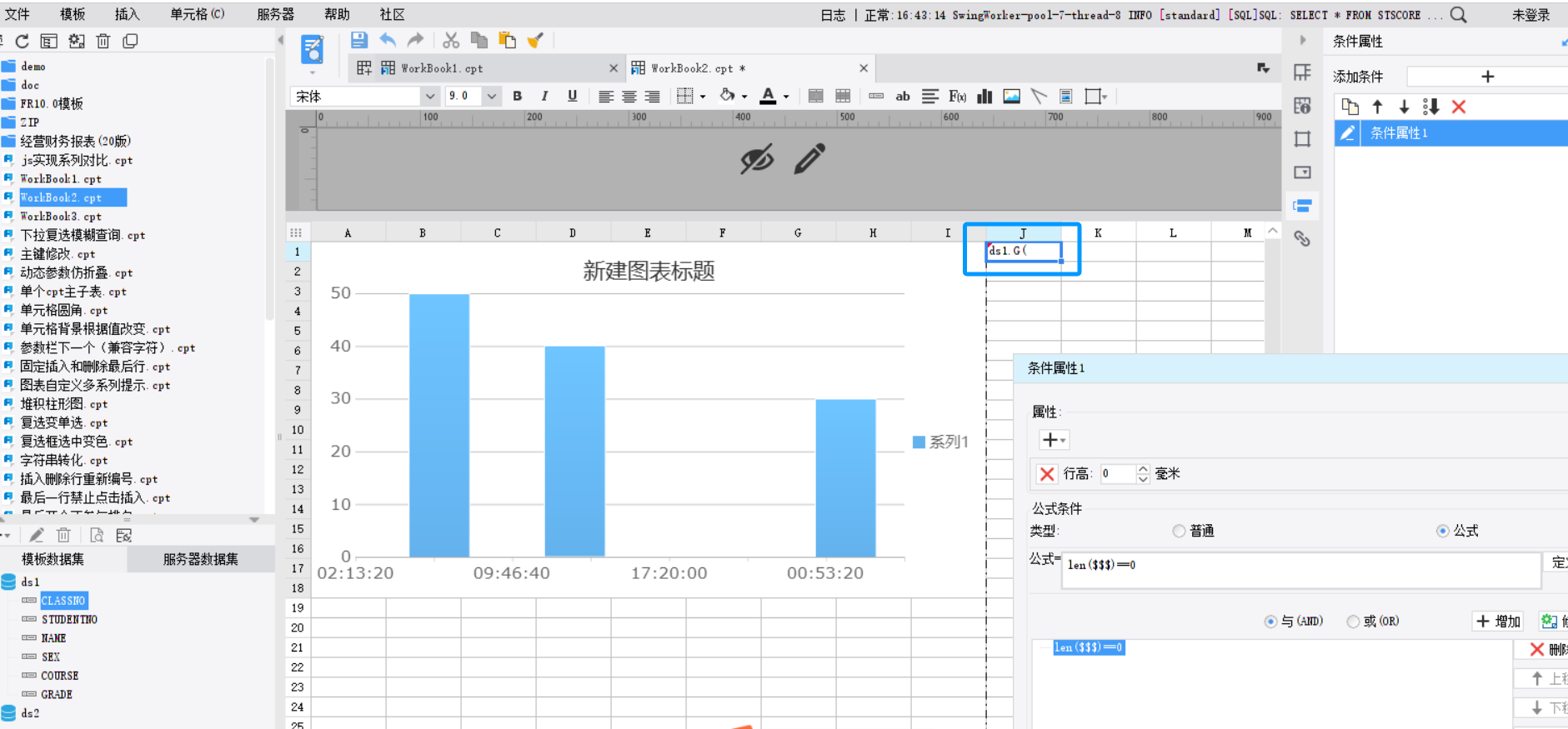Expand the add-property plus dropdown

point(1054,440)
